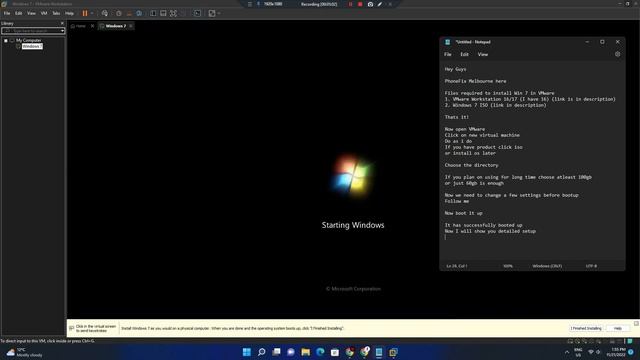Image resolution: width=640 pixels, height=360 pixels.
Task: Open the recorder pencil annotation tool
Action: click(380, 4)
